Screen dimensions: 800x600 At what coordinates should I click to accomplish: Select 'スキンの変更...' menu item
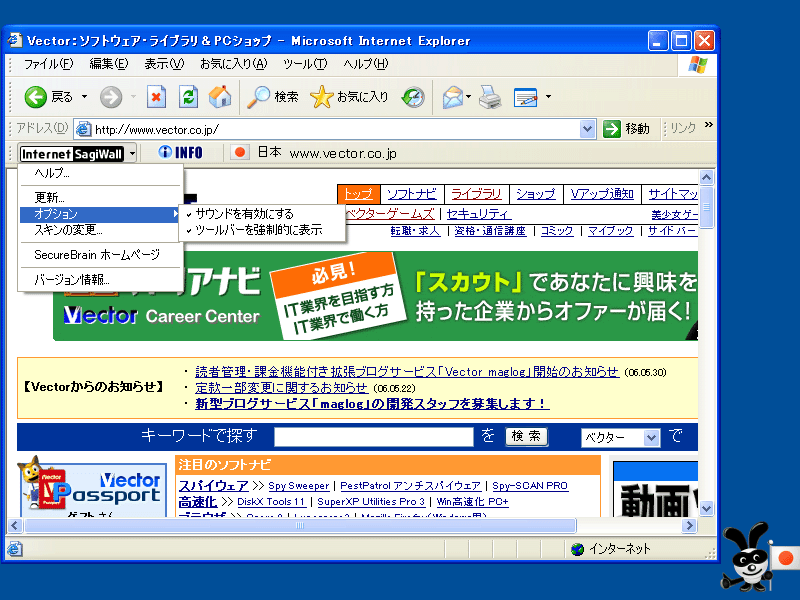click(x=101, y=230)
